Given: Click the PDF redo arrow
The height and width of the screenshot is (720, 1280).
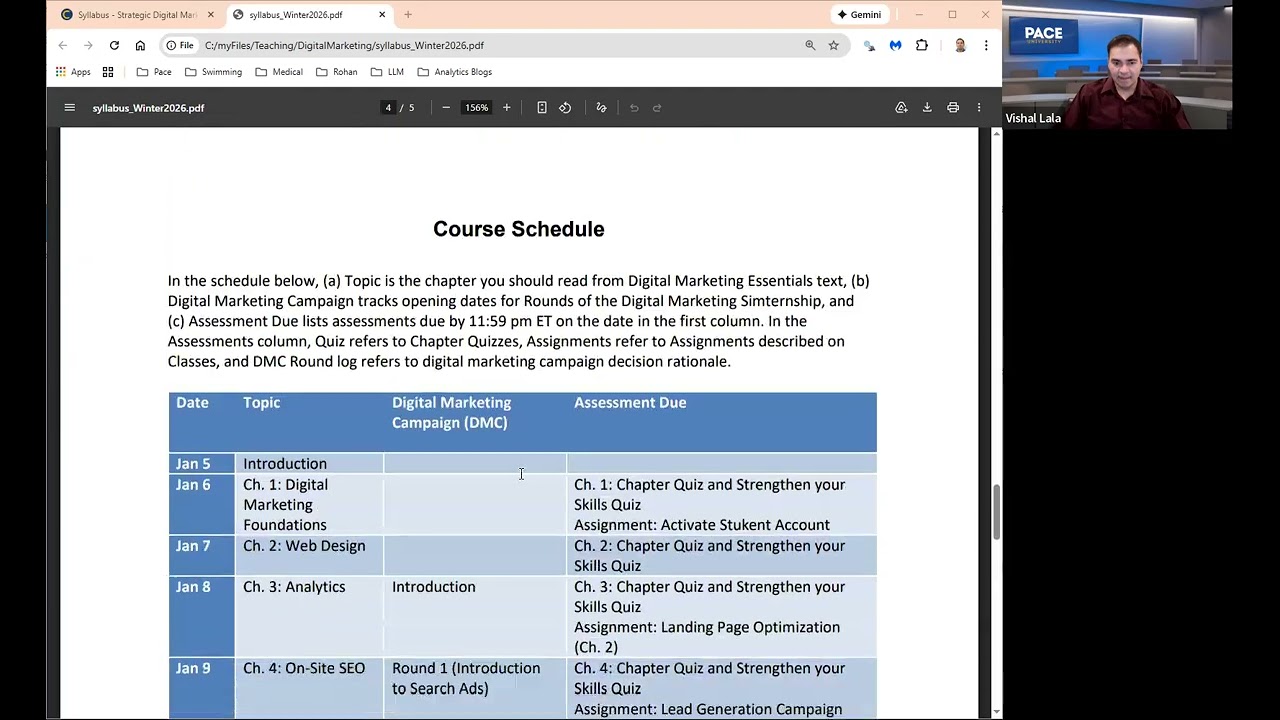Looking at the screenshot, I should click(657, 108).
